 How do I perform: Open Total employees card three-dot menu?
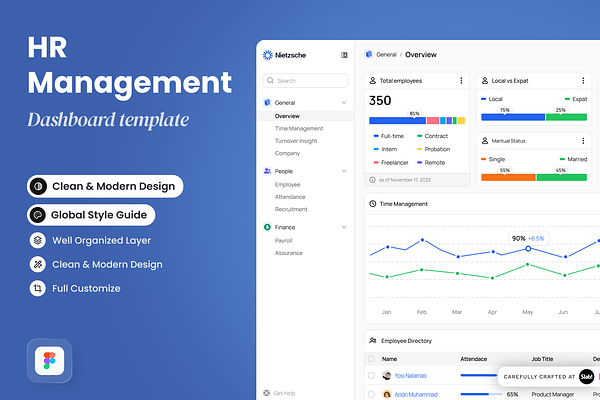[461, 80]
